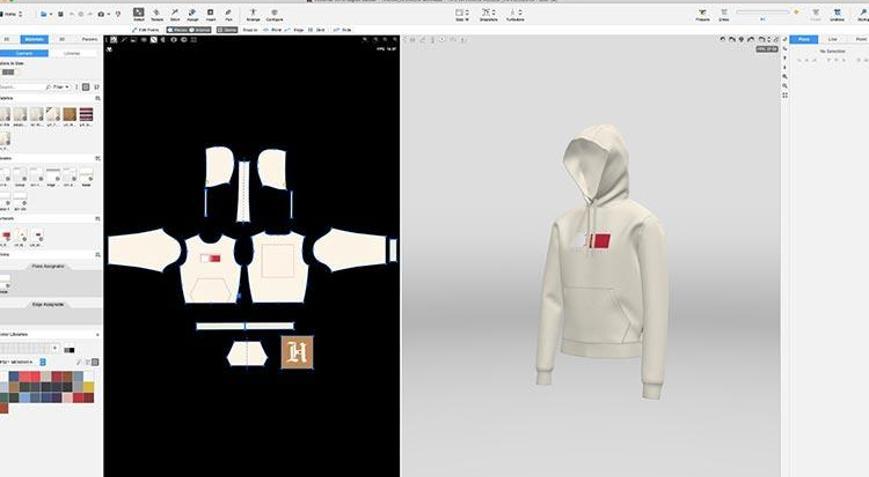
Task: Select the red artwork thumbnail
Action: 6,237
